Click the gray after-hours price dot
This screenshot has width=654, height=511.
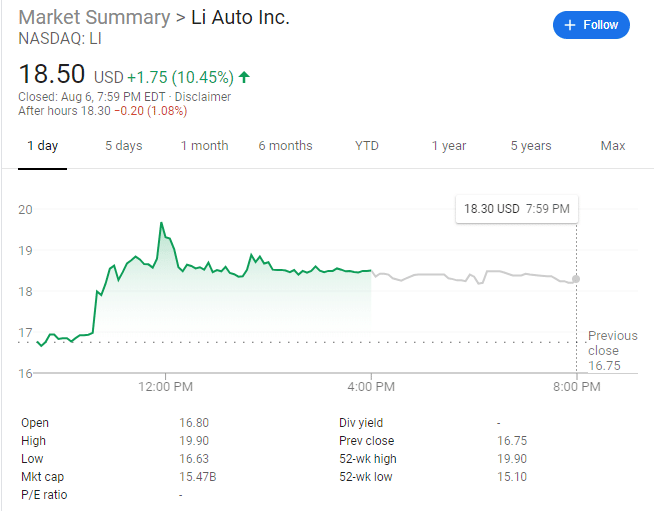(x=576, y=279)
